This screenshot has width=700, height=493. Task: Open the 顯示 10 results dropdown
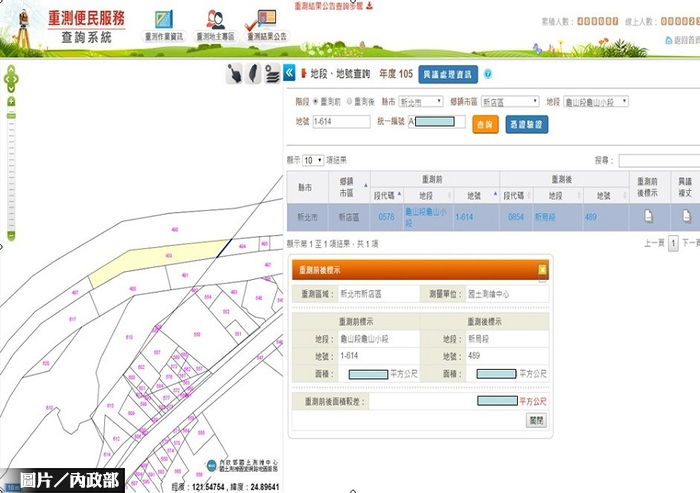313,160
